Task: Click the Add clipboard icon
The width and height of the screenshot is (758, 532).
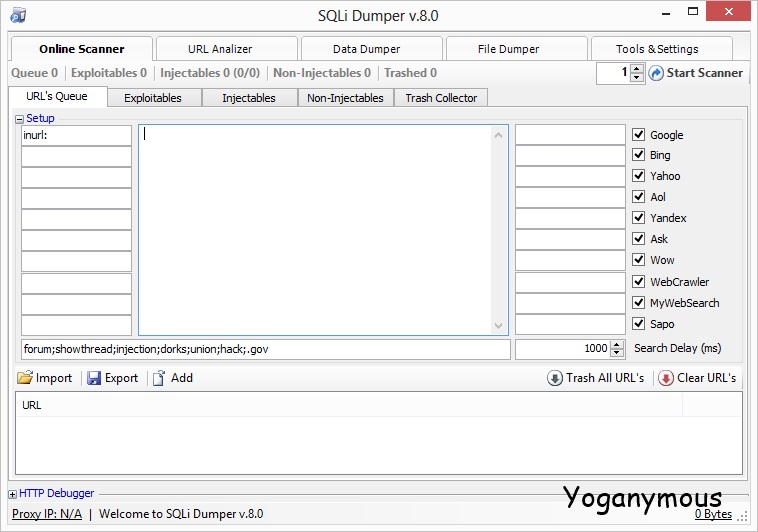Action: point(159,378)
